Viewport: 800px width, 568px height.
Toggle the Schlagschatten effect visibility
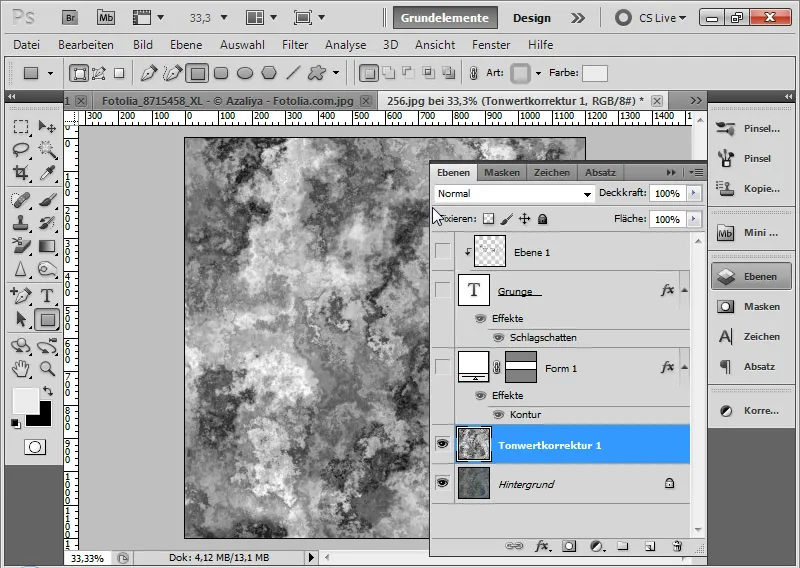pyautogui.click(x=498, y=337)
